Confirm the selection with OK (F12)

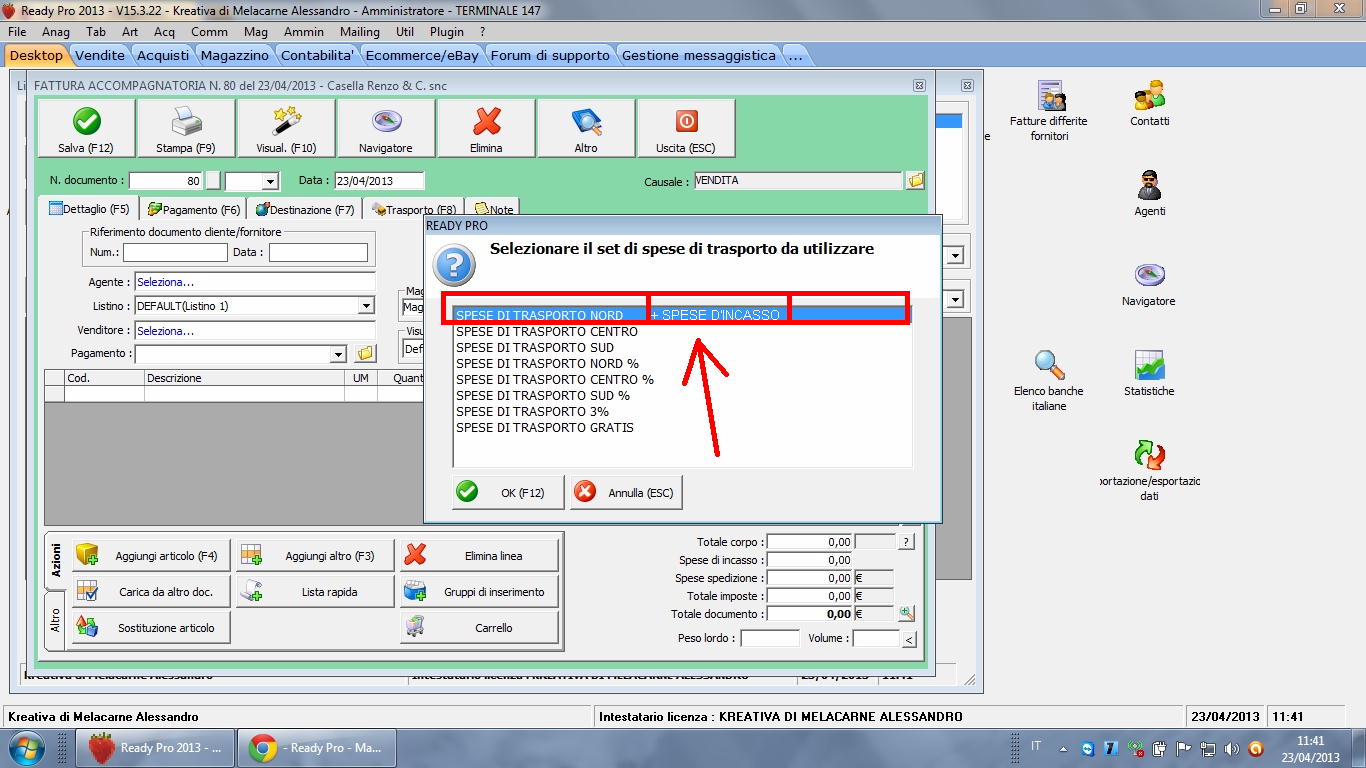click(508, 492)
